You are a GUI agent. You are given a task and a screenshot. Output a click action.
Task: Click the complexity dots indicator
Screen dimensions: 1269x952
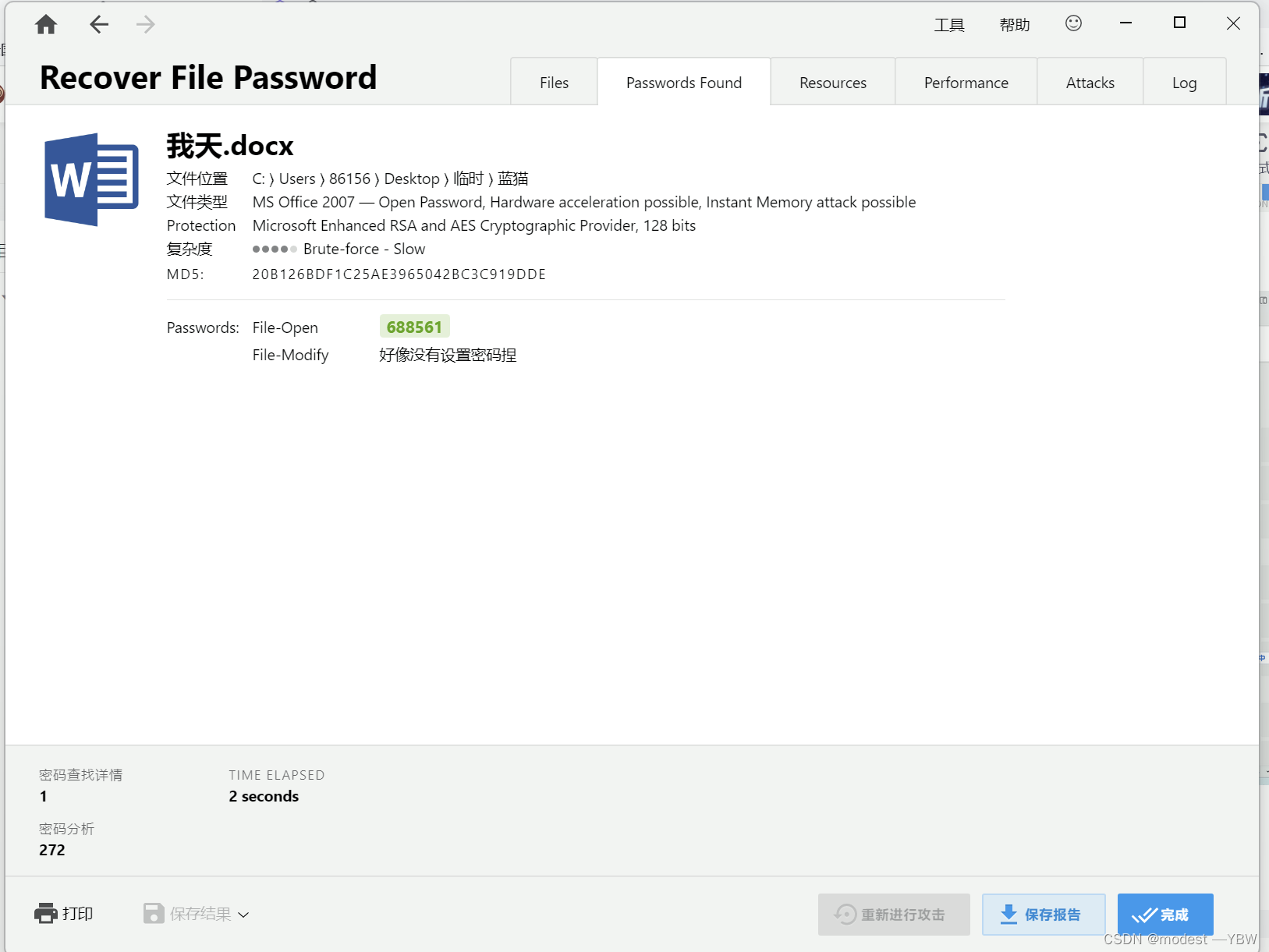(x=275, y=249)
